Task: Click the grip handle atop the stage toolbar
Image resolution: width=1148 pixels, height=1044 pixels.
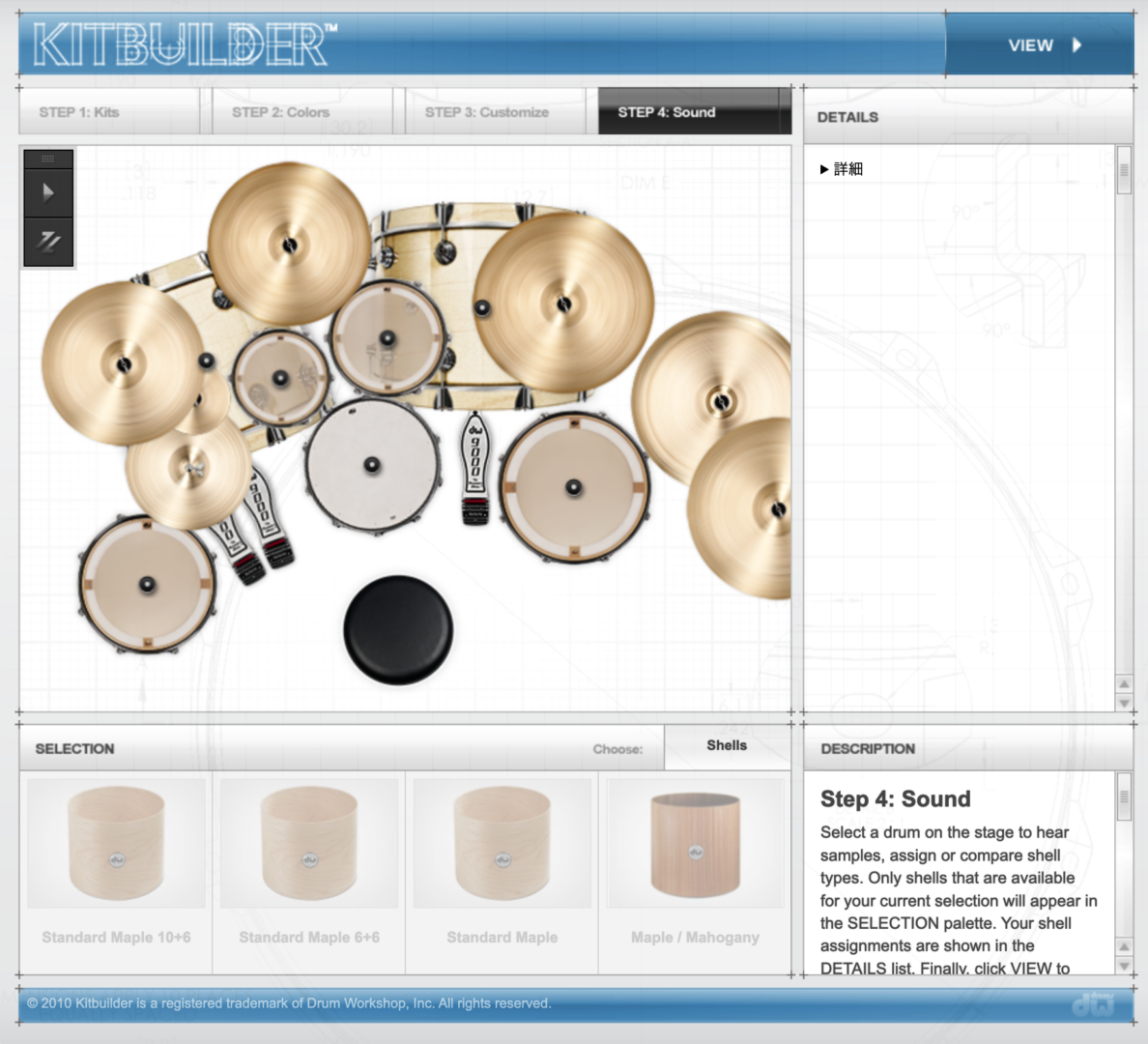Action: click(x=48, y=159)
